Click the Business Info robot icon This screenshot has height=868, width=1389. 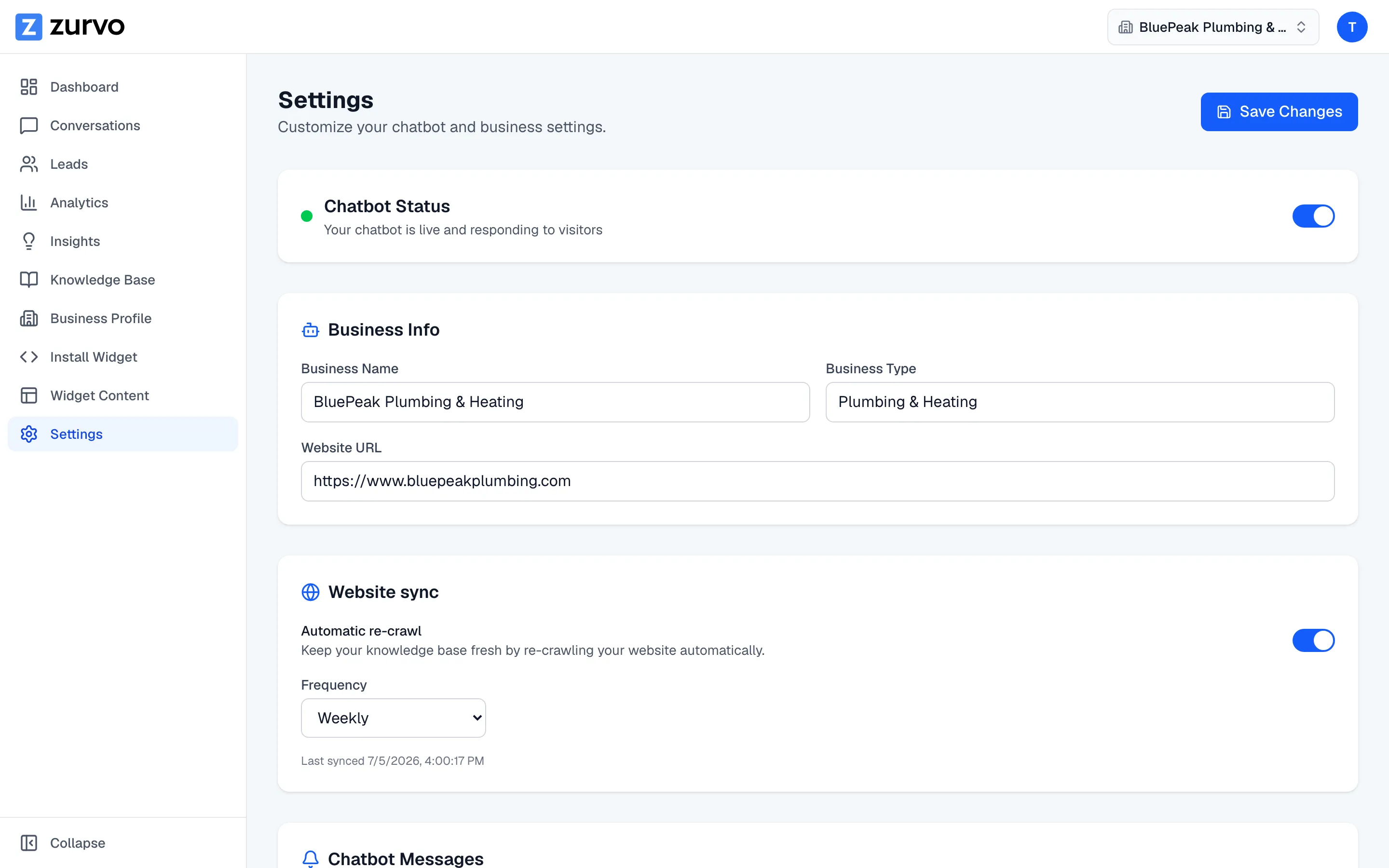[x=311, y=329]
